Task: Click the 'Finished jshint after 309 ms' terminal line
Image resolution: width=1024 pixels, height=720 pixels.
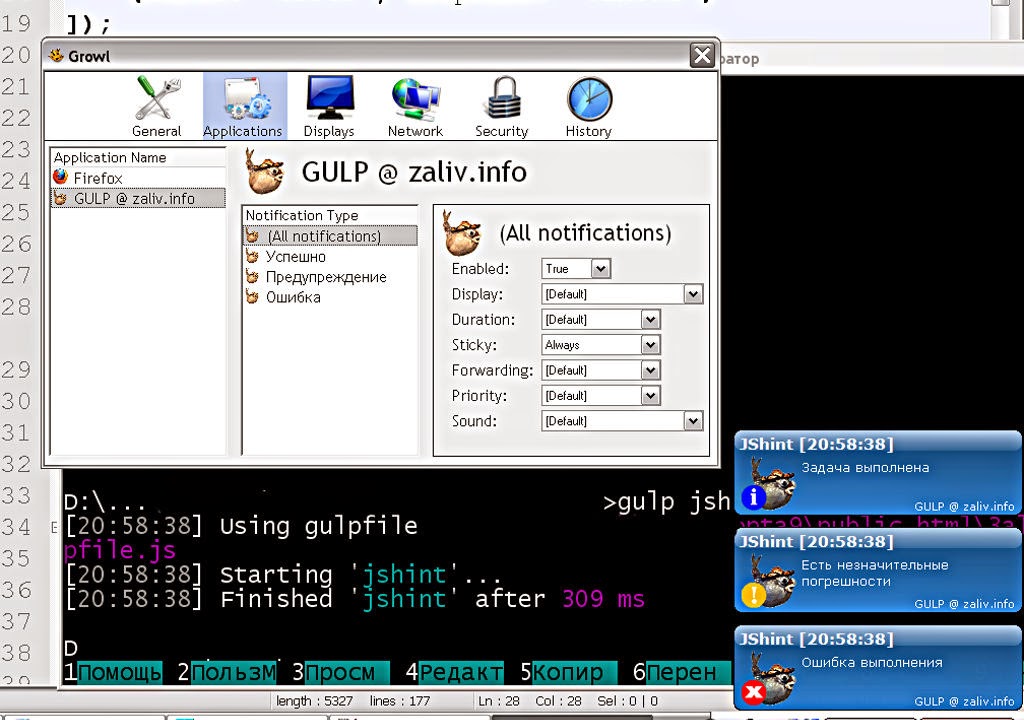Action: pos(355,599)
